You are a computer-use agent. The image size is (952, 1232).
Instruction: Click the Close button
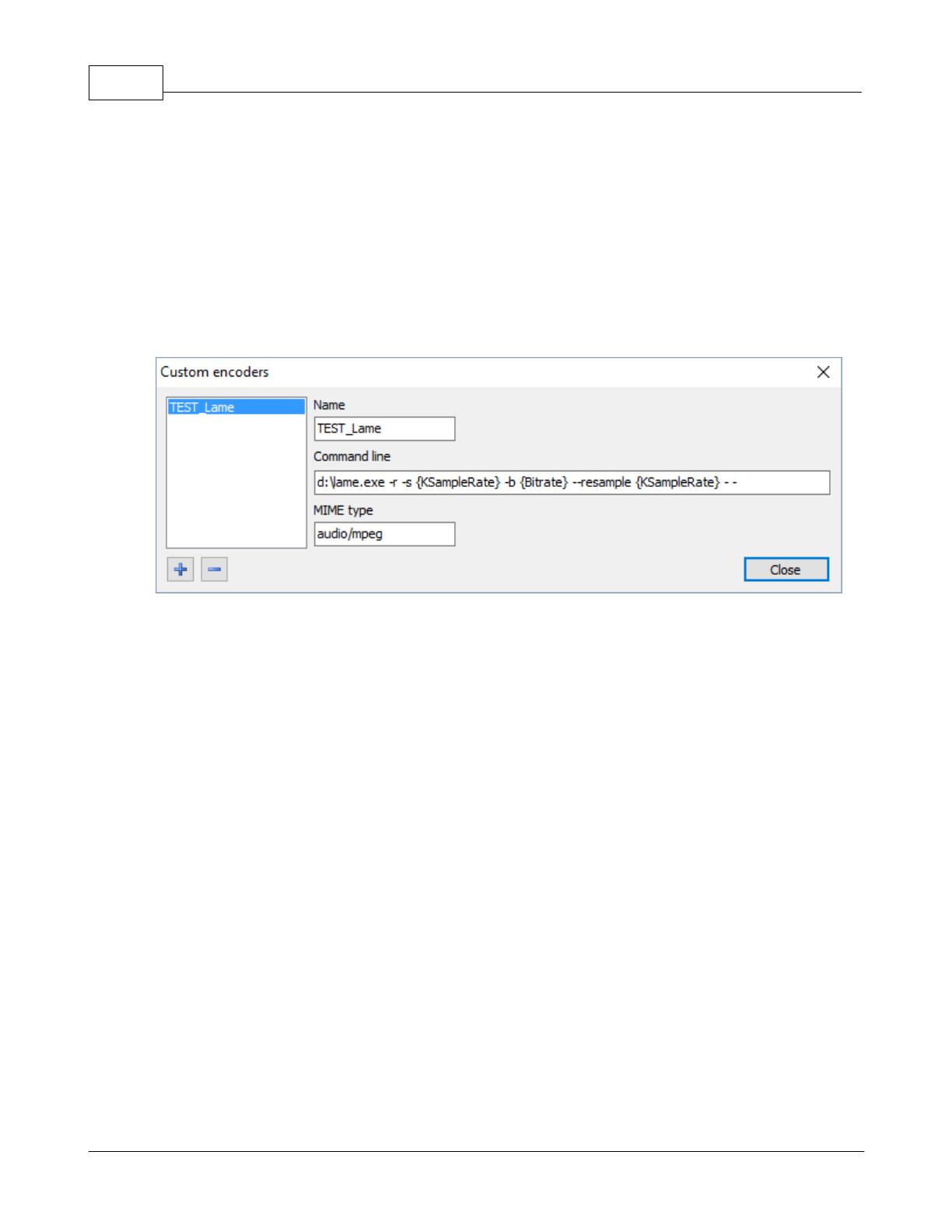786,569
